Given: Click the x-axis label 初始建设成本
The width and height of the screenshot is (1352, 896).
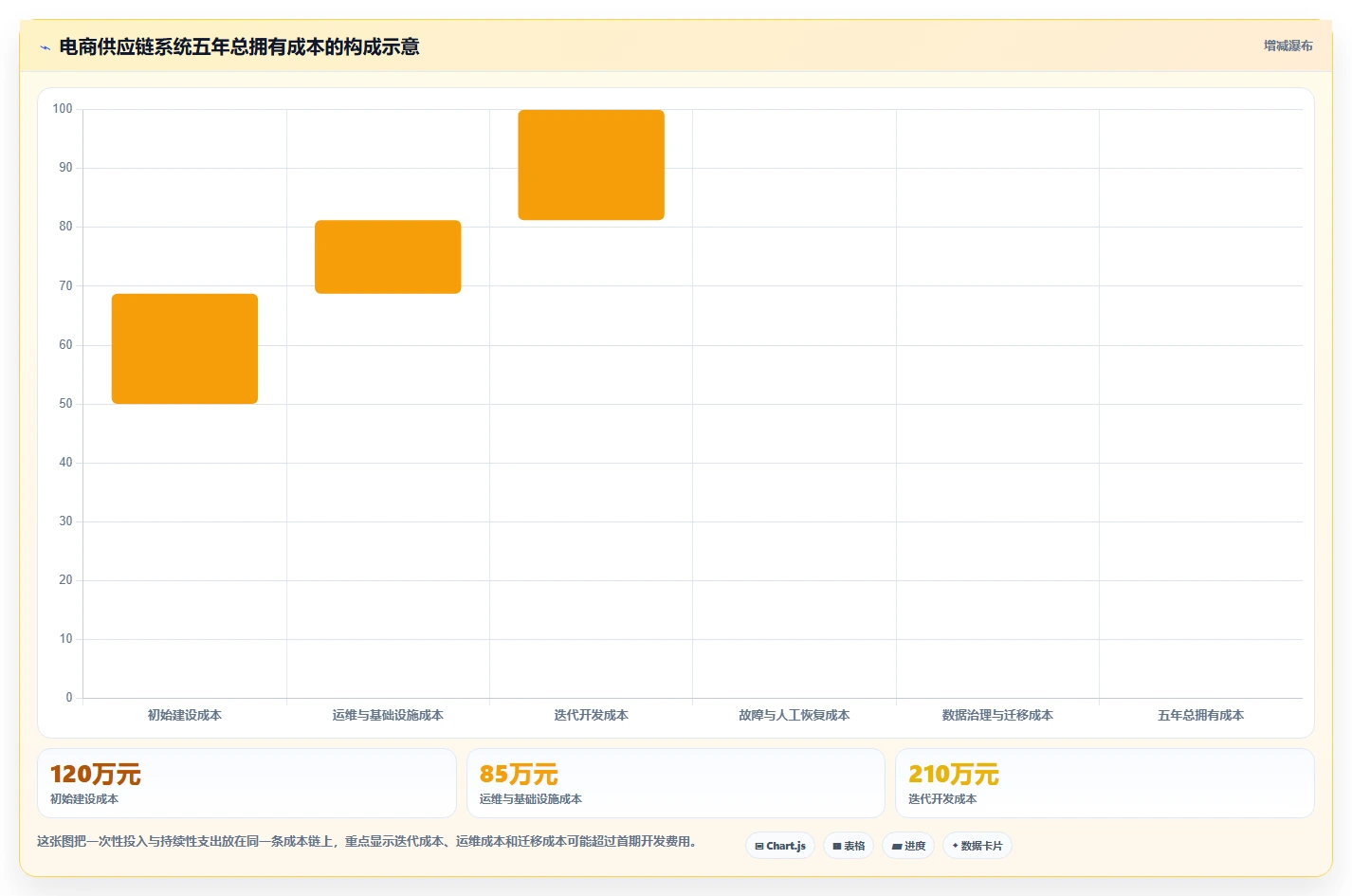Looking at the screenshot, I should [185, 715].
